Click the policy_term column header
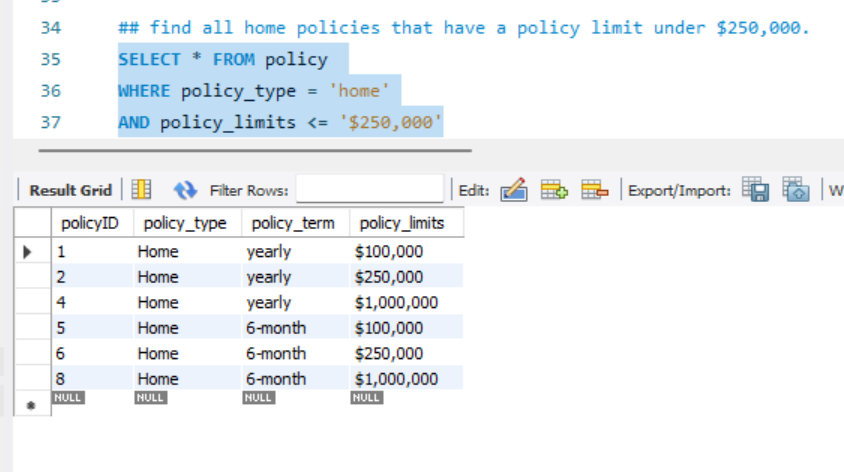Viewport: 844px width, 472px height. point(296,223)
